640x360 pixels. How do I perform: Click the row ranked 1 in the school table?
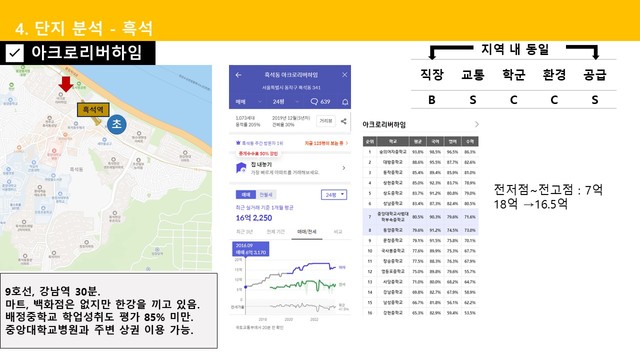tap(420, 152)
